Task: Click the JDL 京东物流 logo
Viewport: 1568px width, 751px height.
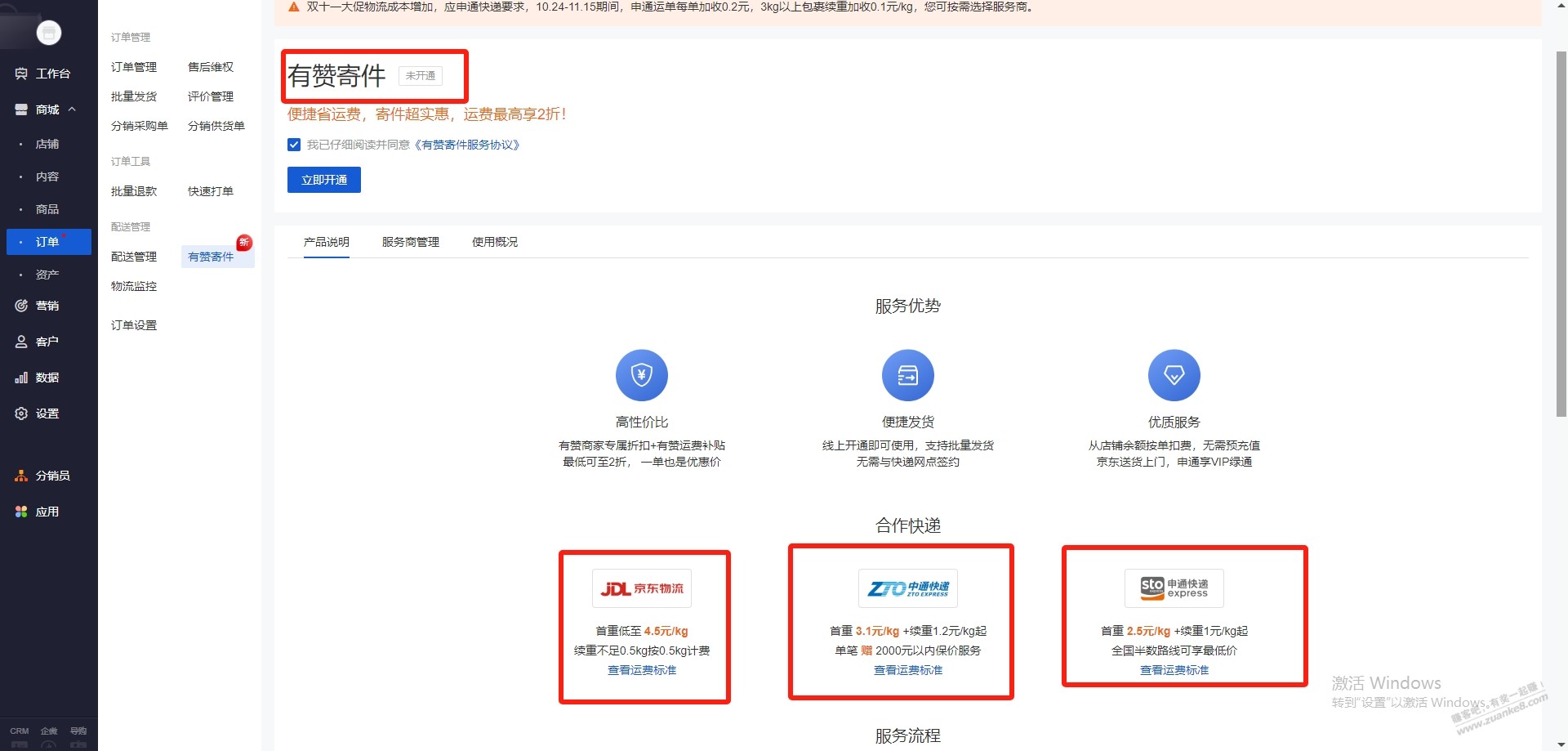Action: click(642, 588)
